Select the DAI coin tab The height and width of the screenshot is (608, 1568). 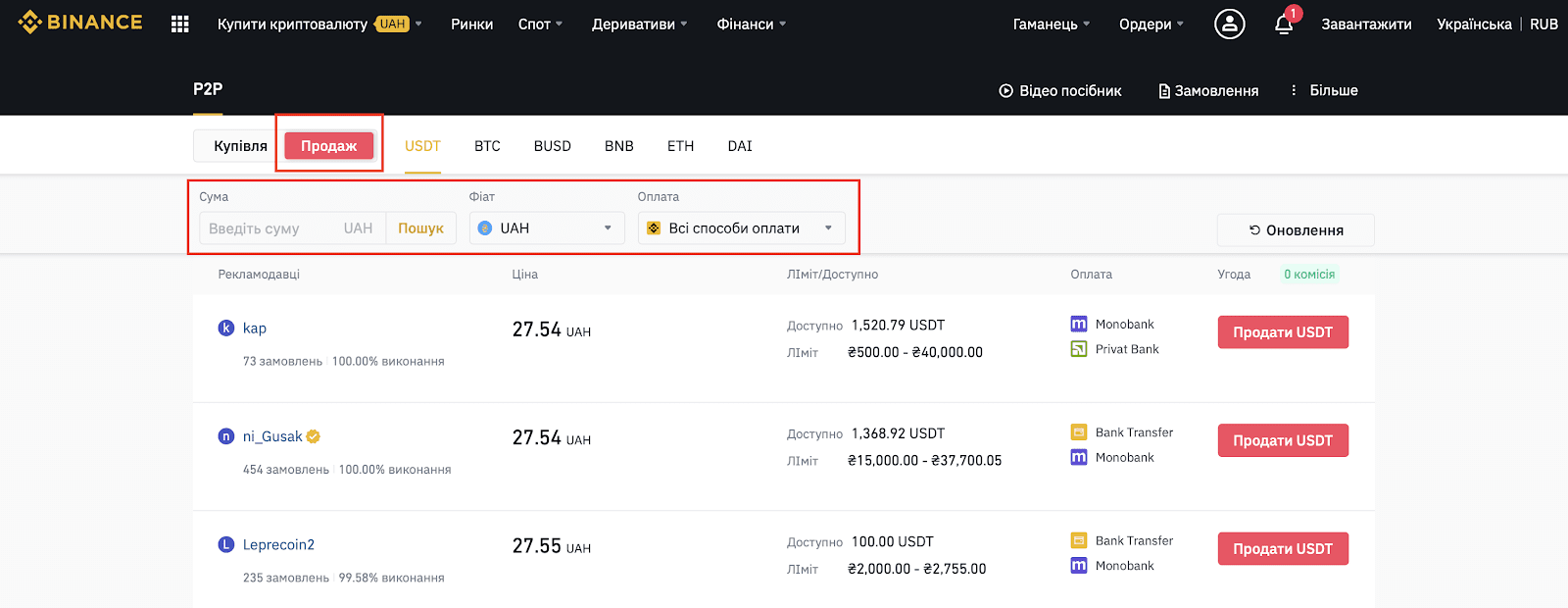740,146
